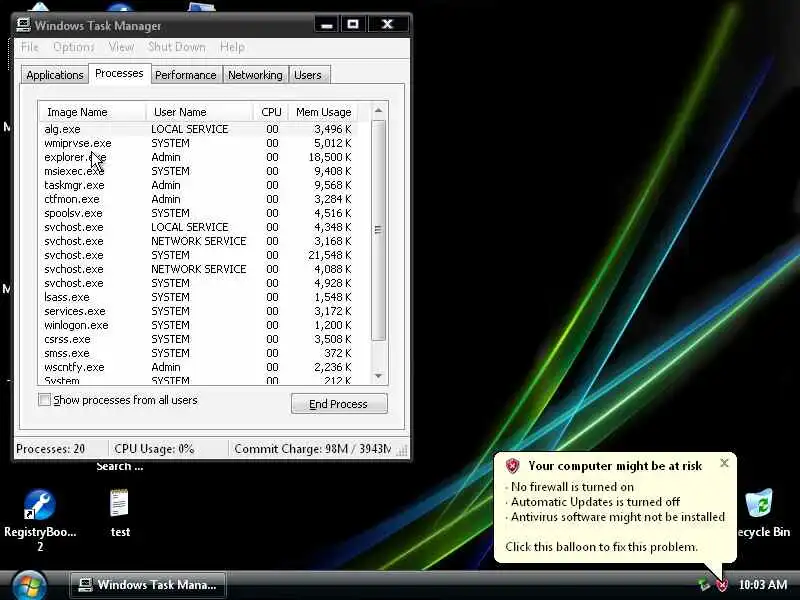Viewport: 800px width, 600px height.
Task: Open the Help menu
Action: [x=232, y=47]
